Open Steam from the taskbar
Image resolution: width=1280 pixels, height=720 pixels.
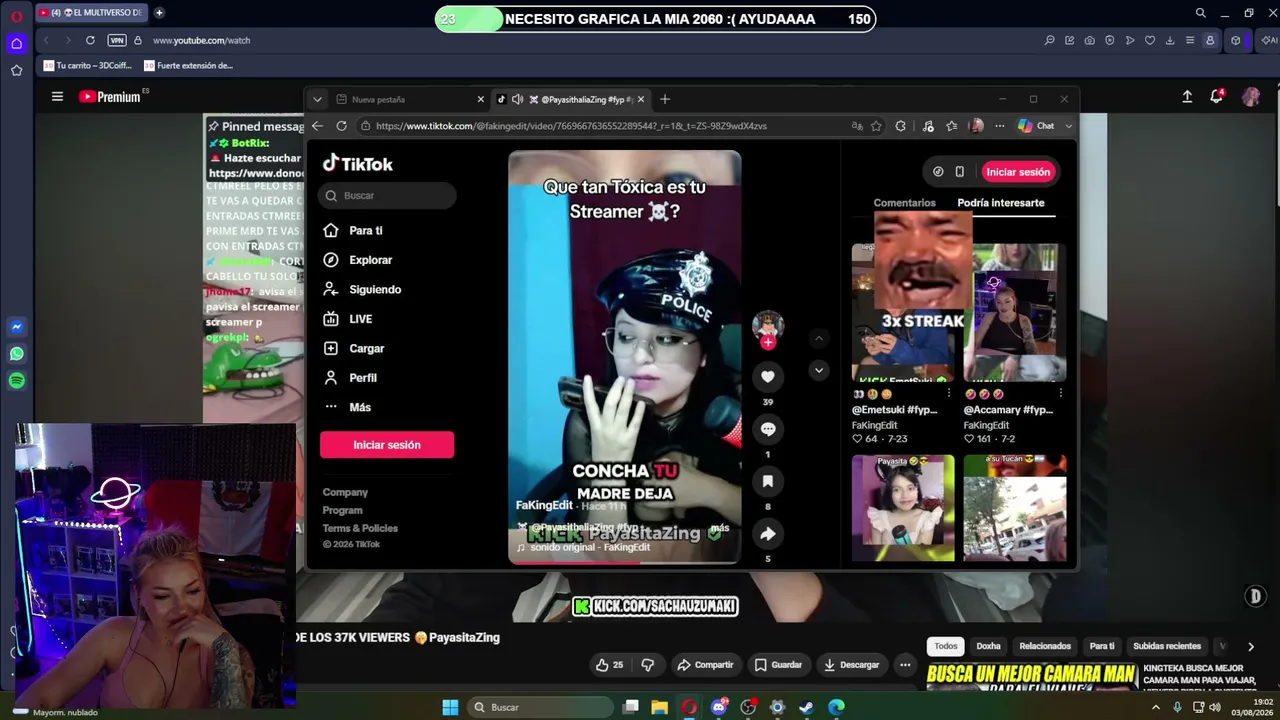(x=806, y=707)
